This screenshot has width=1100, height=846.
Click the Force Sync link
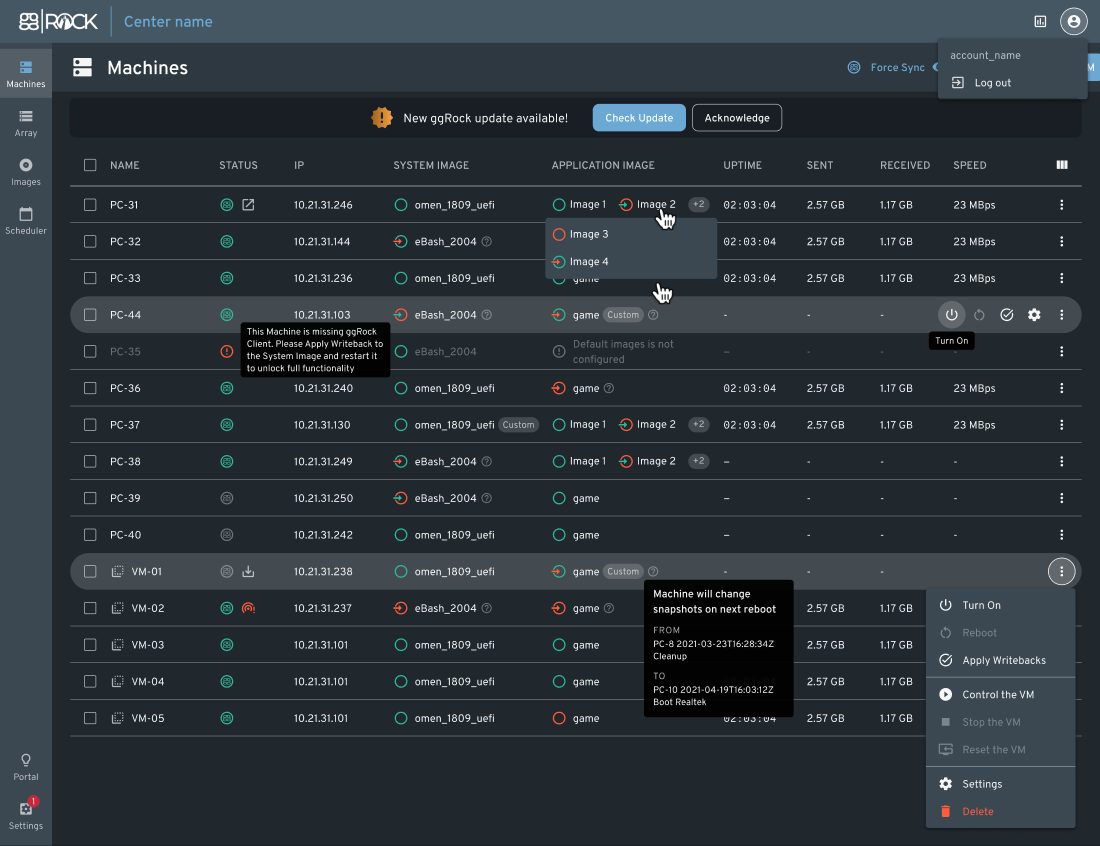(897, 67)
